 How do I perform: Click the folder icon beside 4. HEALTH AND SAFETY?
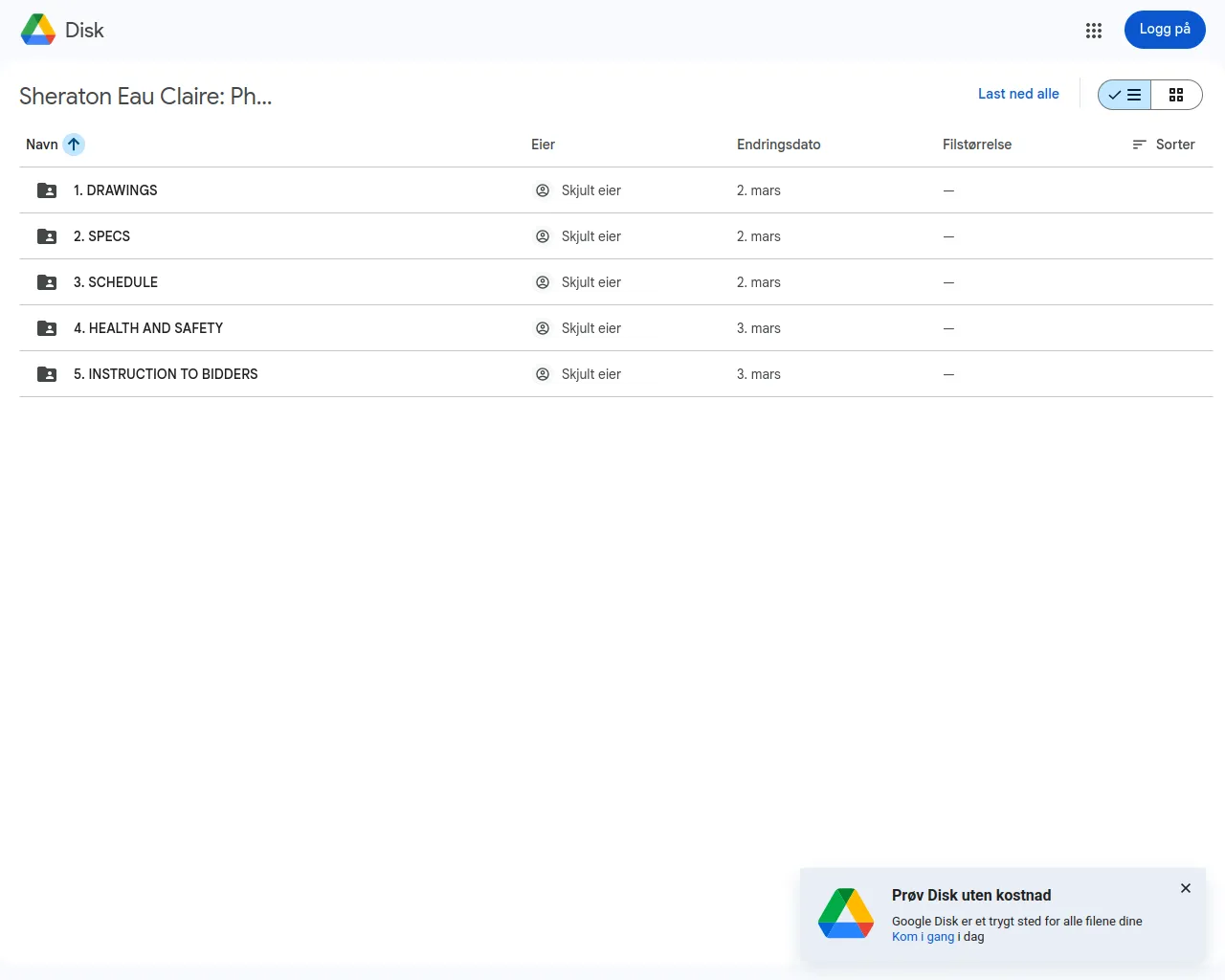coord(47,328)
